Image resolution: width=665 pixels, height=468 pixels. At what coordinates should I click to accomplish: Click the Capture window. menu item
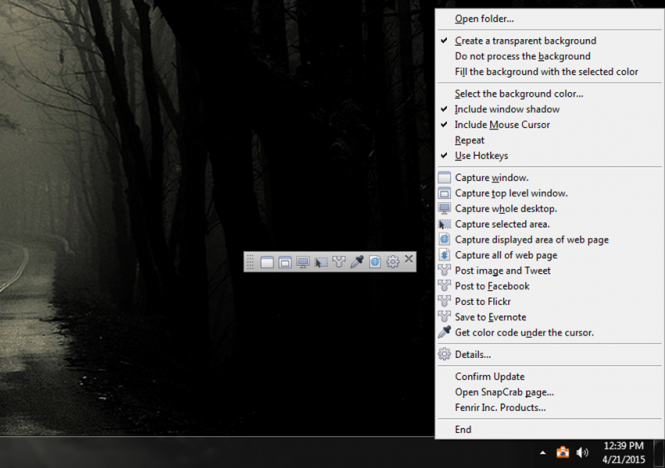[548, 178]
